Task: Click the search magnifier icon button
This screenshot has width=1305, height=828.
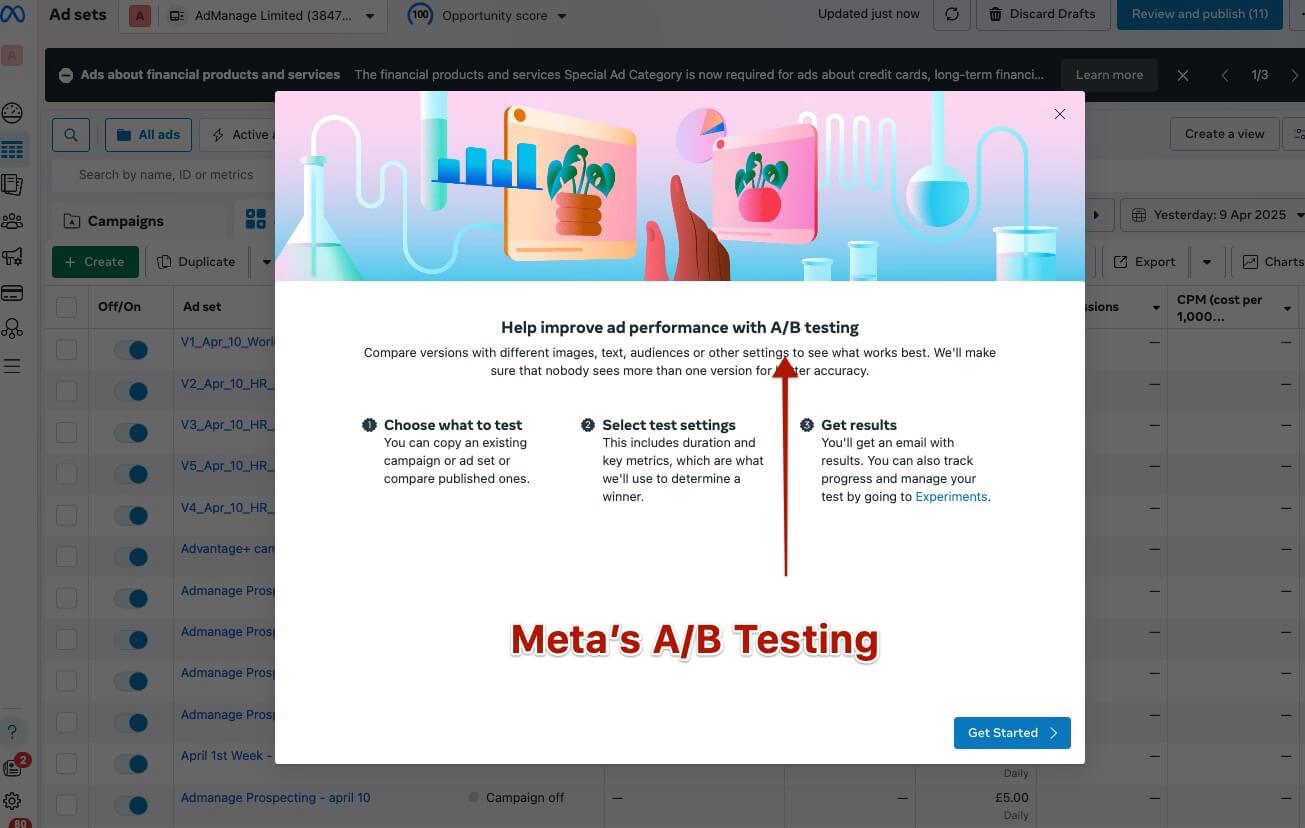Action: tap(71, 135)
